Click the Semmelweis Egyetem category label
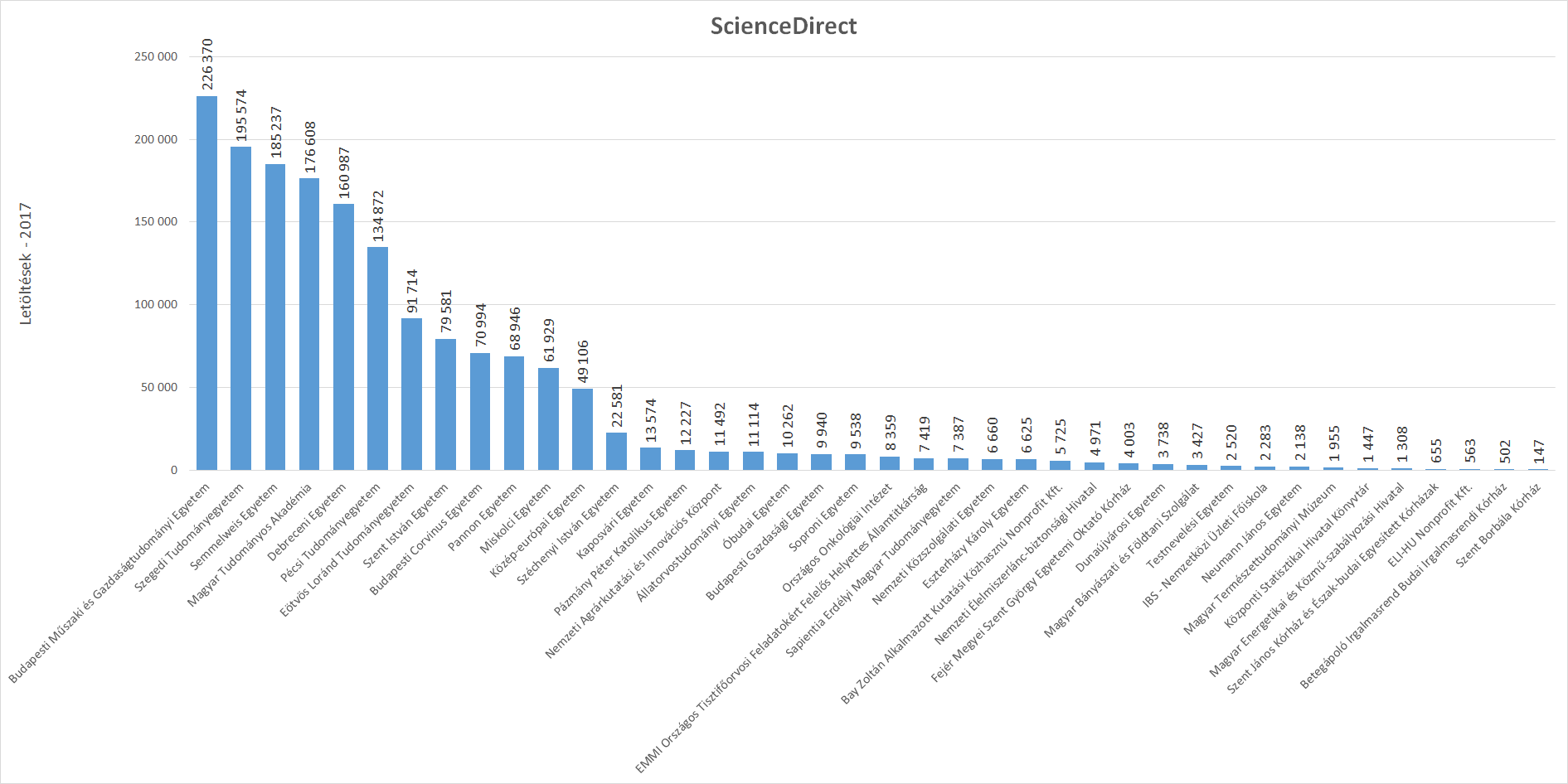The height and width of the screenshot is (784, 1568). tap(235, 526)
